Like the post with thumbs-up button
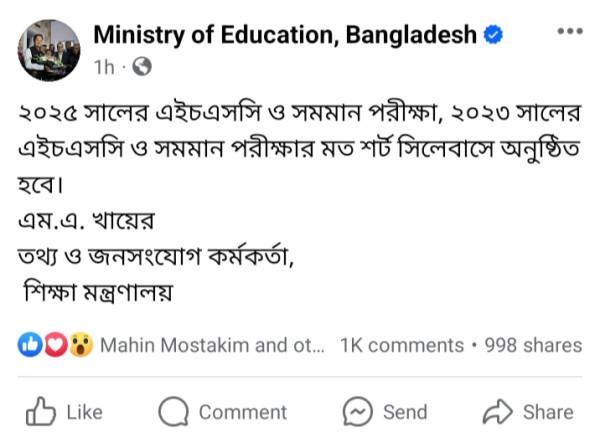Viewport: 600px width, 442px height. 64,411
